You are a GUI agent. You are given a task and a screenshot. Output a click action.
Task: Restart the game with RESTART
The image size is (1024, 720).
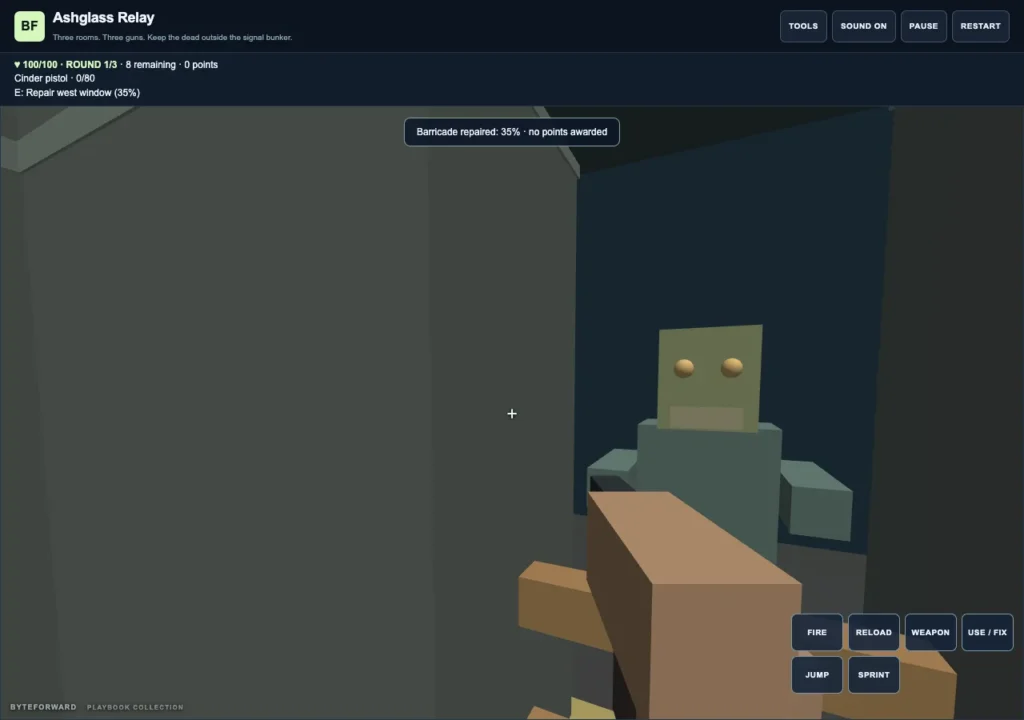980,26
